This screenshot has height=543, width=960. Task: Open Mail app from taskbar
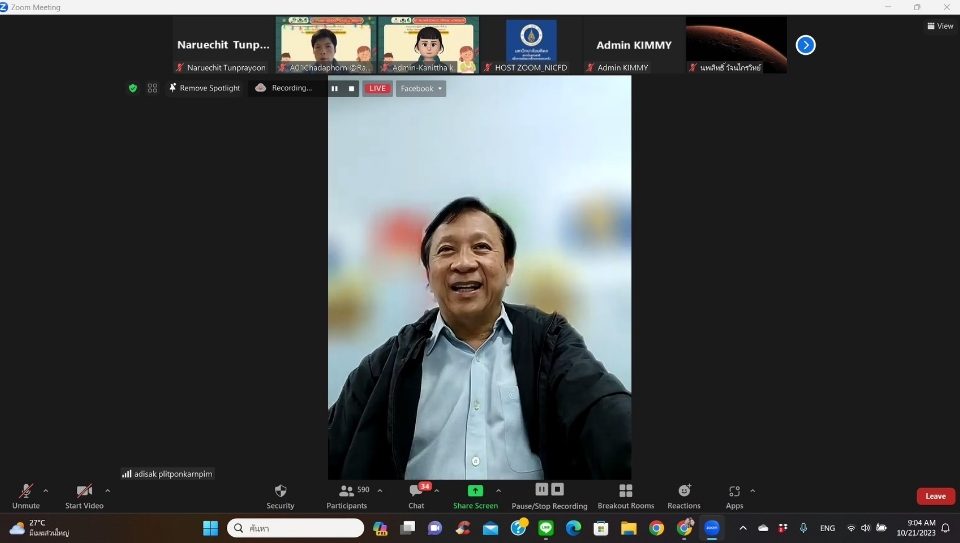tap(490, 528)
